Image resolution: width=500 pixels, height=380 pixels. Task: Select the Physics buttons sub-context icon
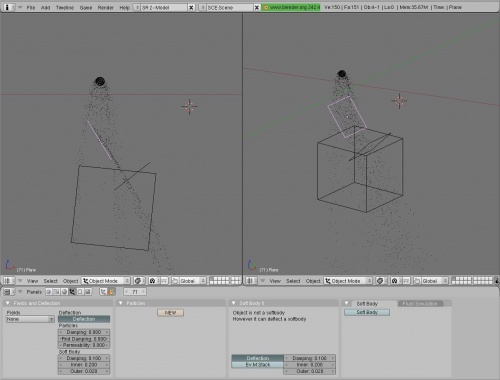click(111, 292)
